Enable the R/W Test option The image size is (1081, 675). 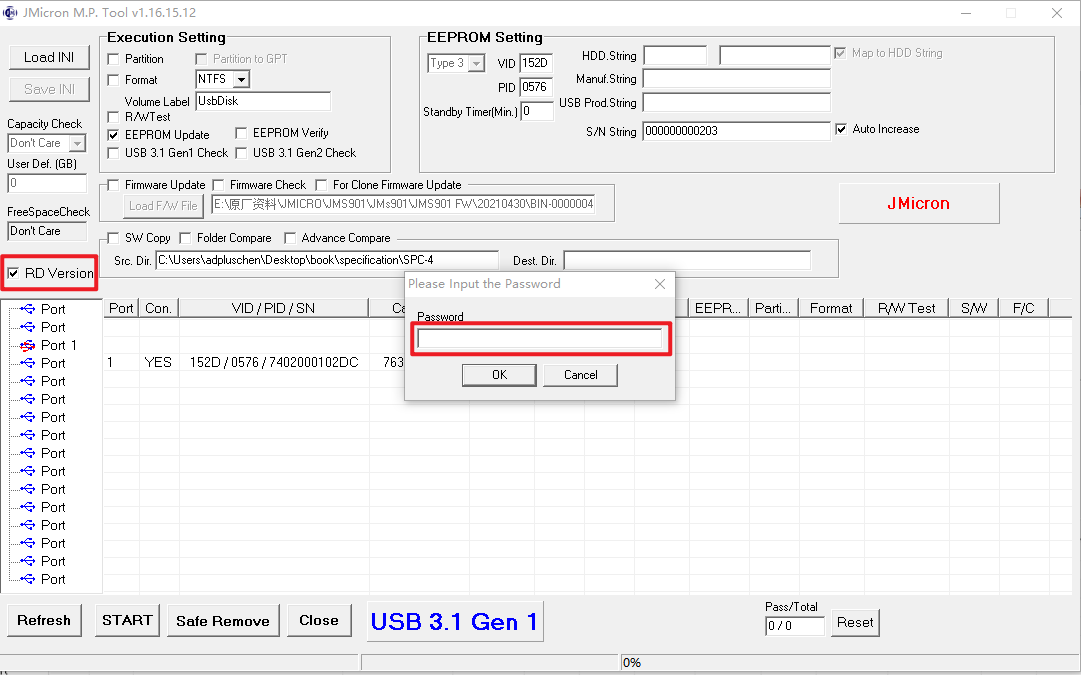(x=114, y=117)
